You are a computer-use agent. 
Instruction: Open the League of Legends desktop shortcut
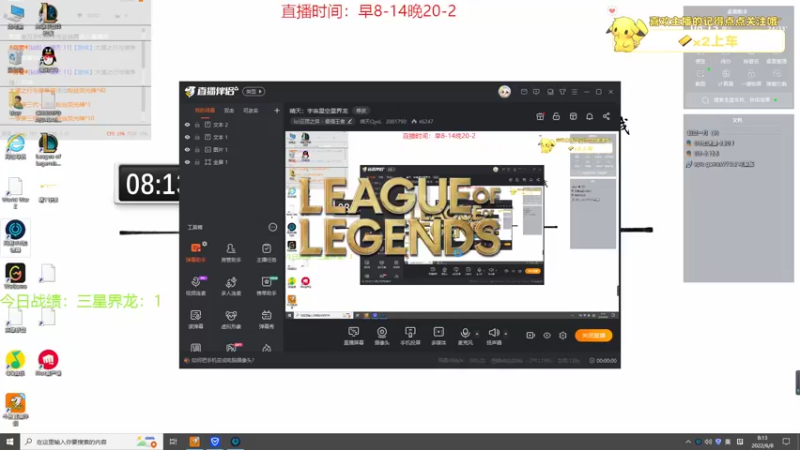(x=48, y=149)
